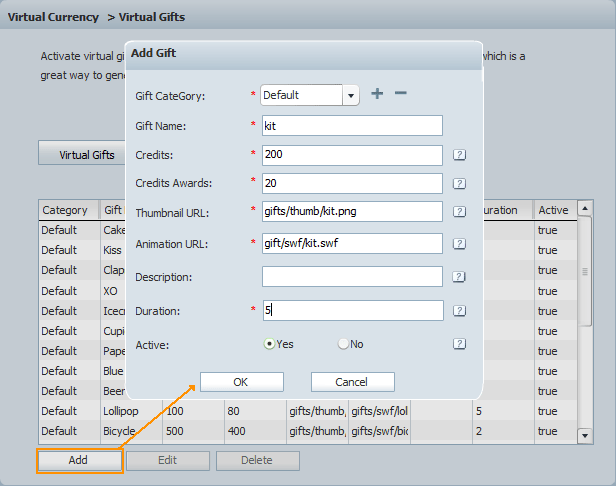
Task: Select the Yes radio button for Active
Action: [269, 343]
